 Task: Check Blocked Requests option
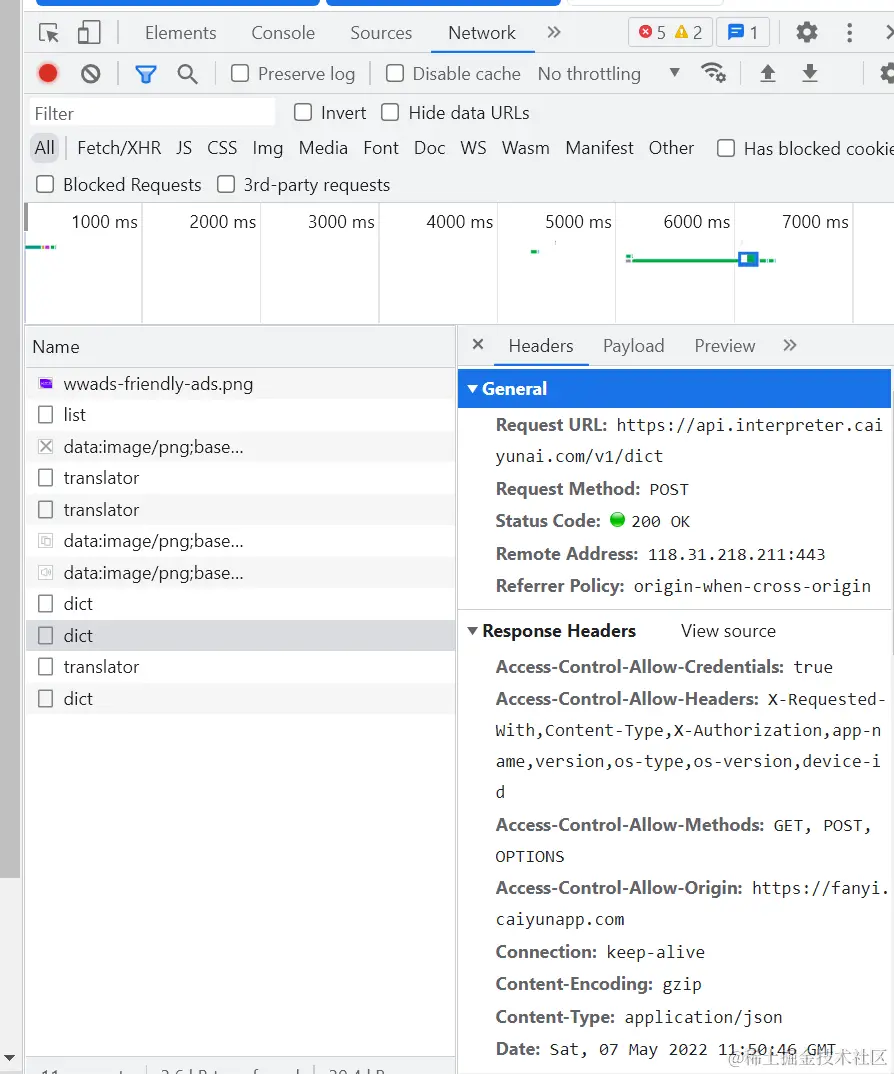[x=45, y=184]
